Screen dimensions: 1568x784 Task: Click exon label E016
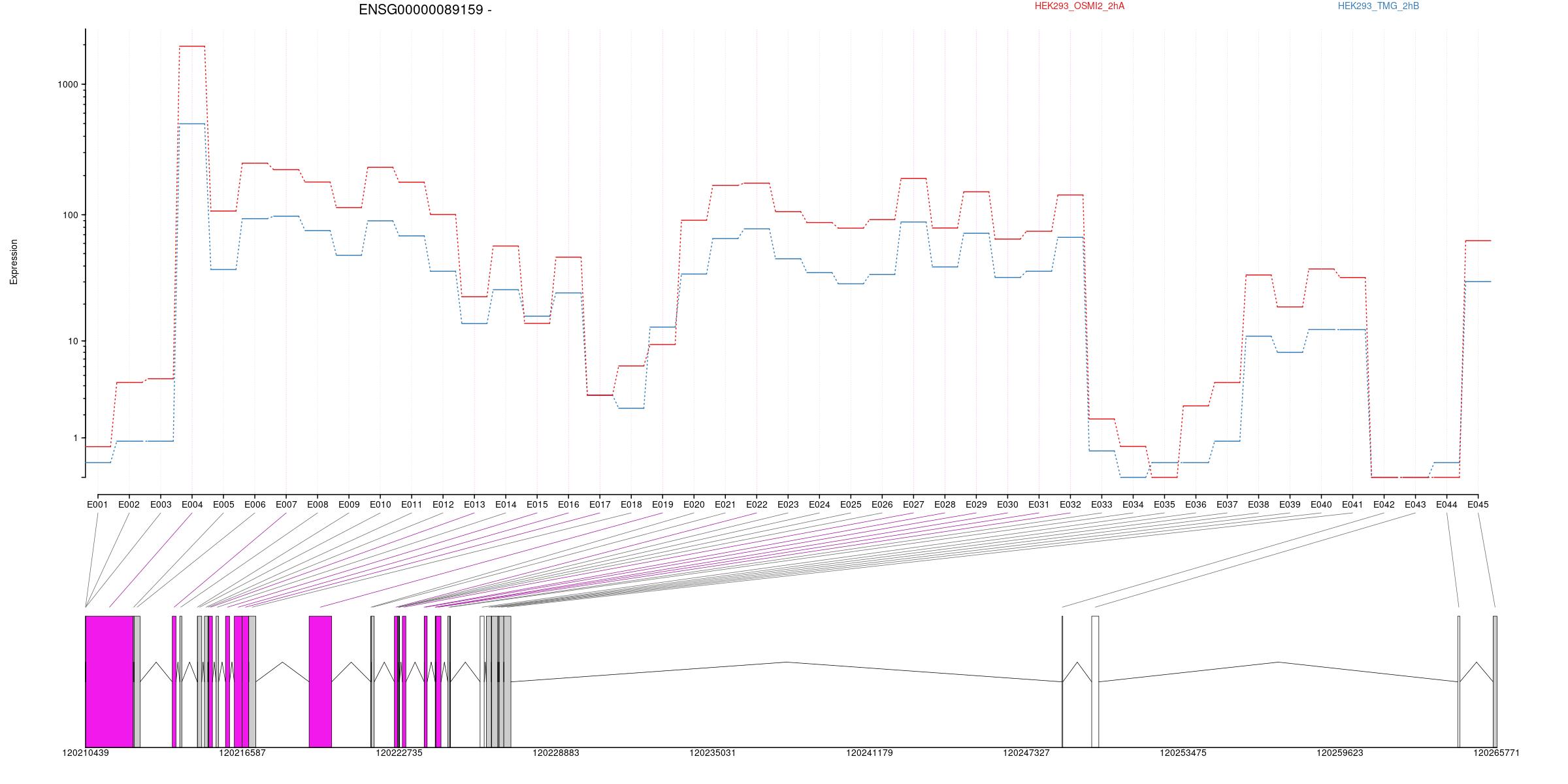568,504
